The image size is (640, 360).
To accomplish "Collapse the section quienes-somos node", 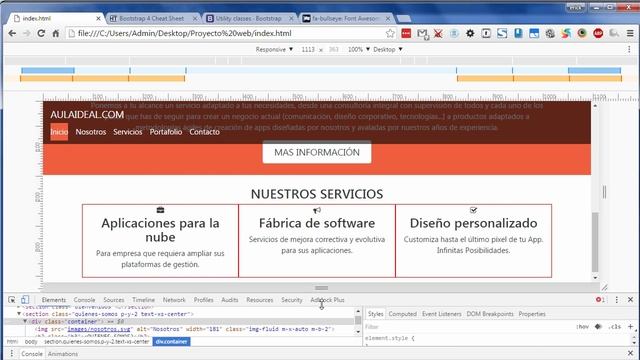I will tap(19, 314).
